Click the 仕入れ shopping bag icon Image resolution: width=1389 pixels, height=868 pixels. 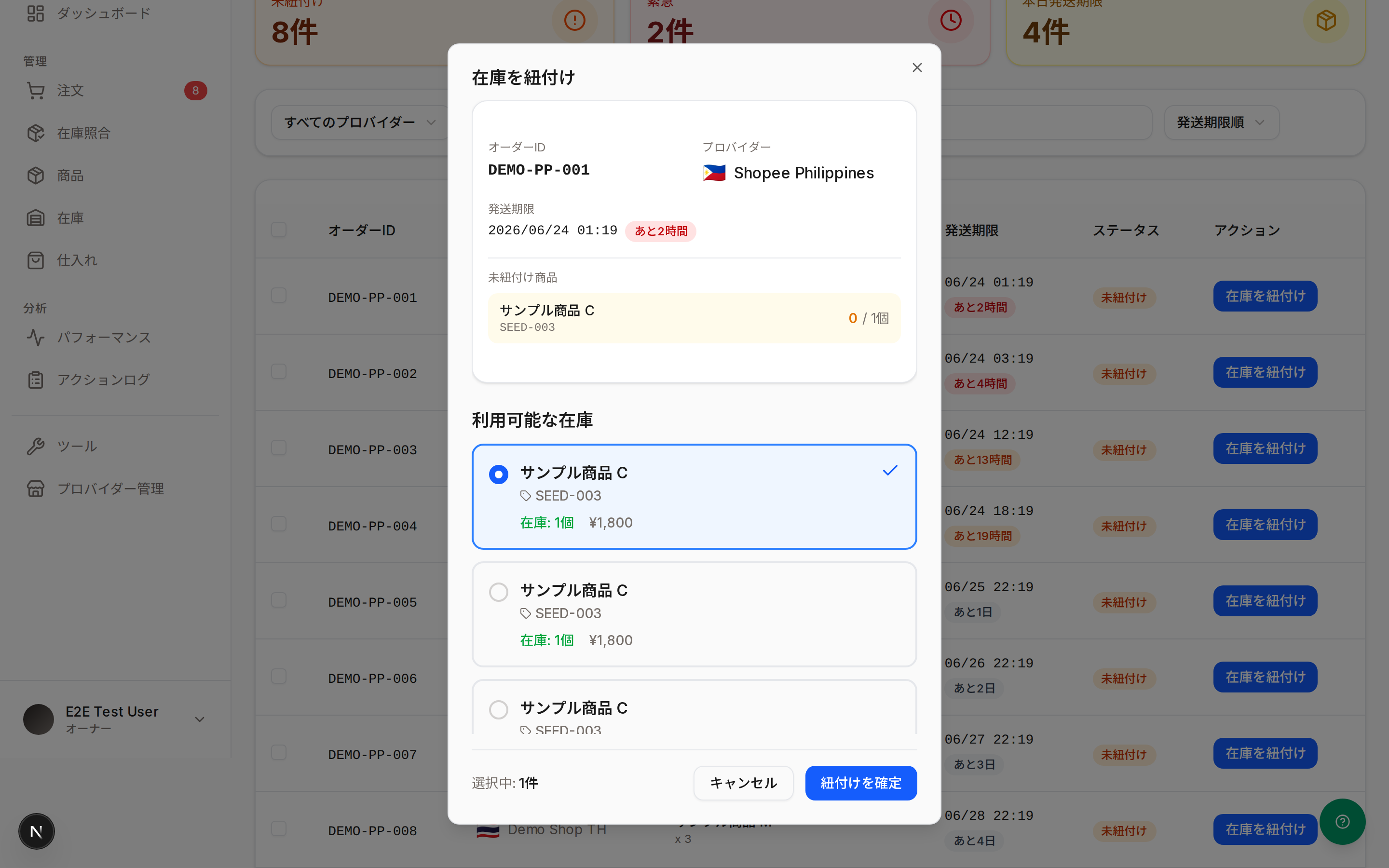click(x=36, y=260)
